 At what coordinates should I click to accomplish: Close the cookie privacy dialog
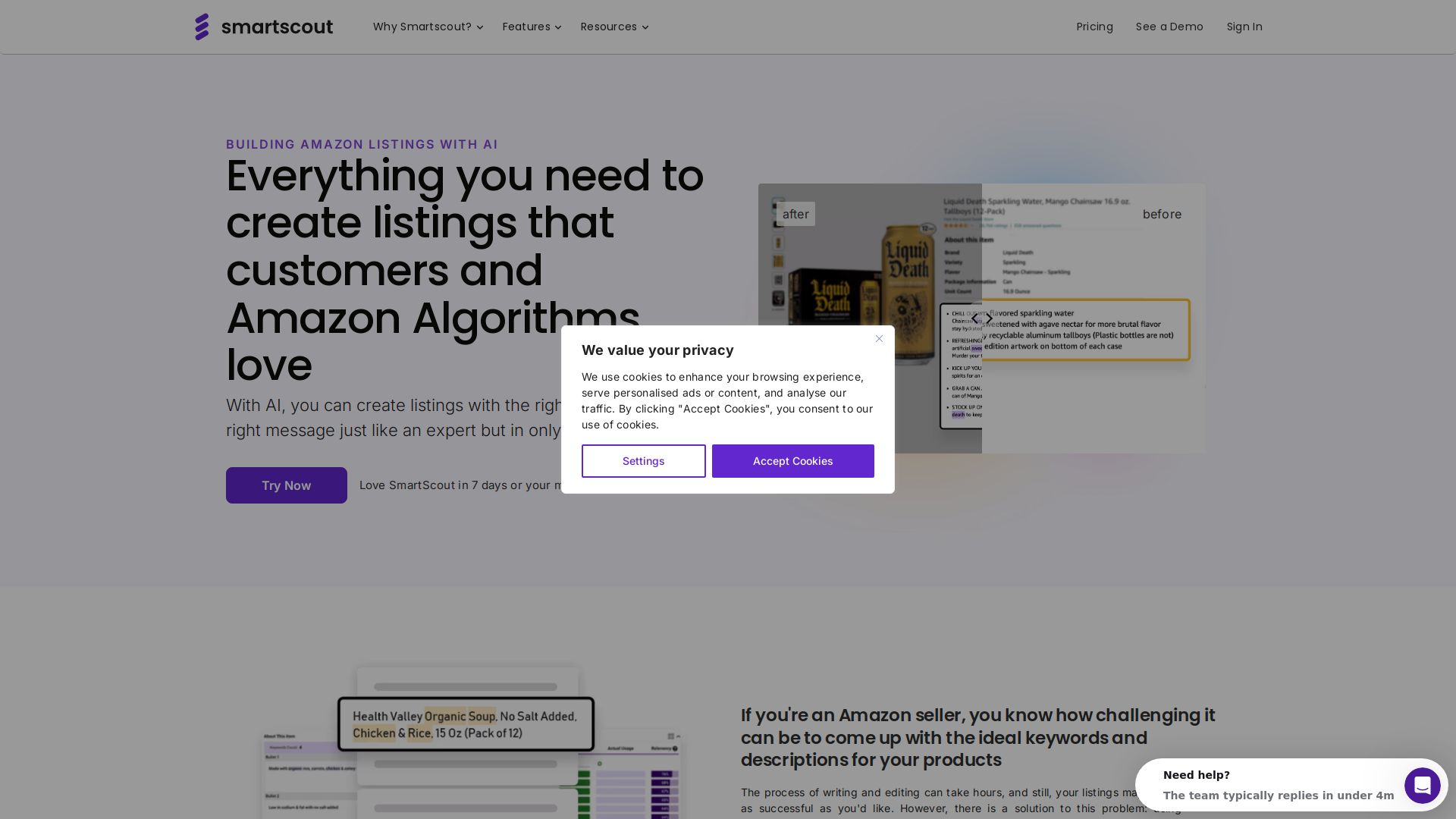coord(879,339)
